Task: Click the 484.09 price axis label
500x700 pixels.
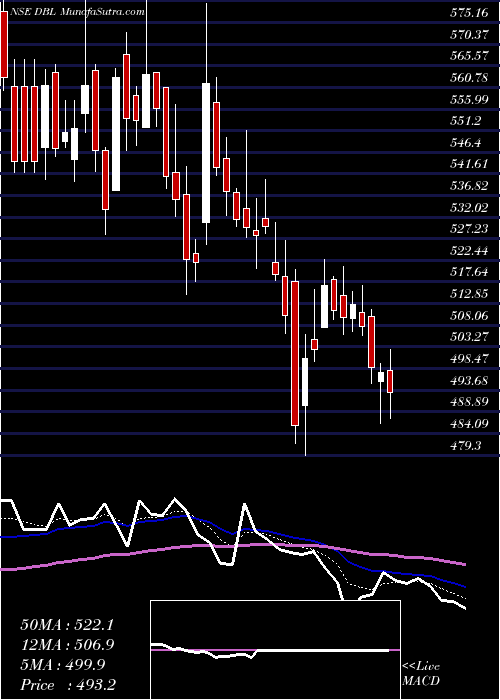Action: click(469, 424)
